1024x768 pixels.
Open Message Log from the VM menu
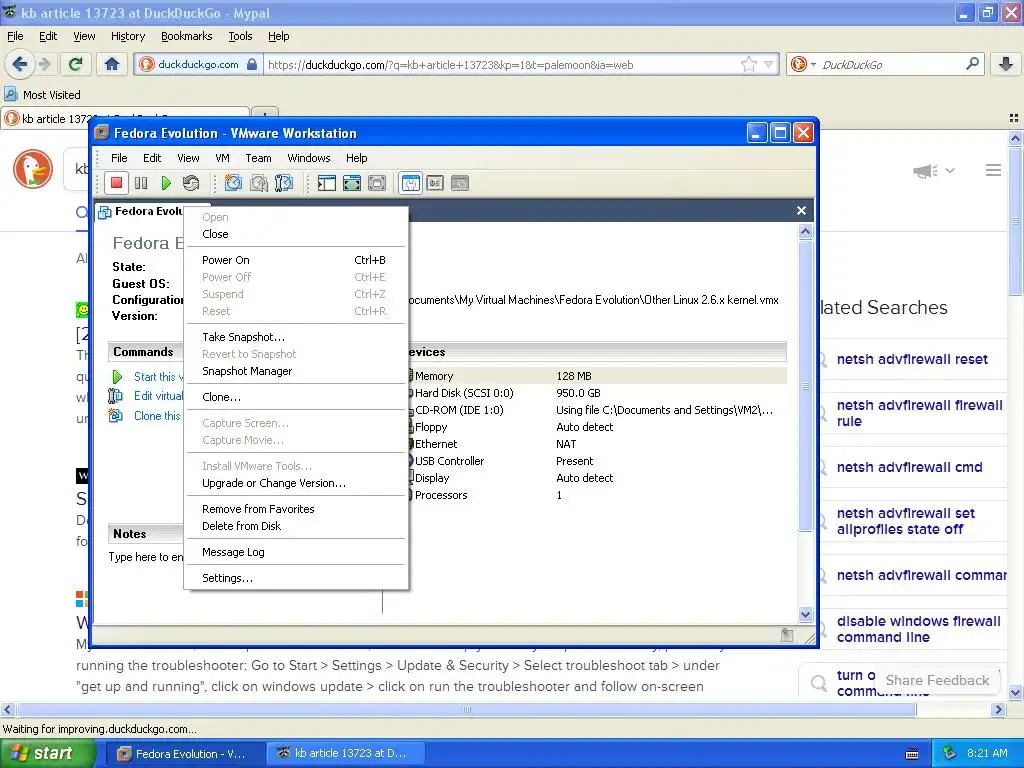click(295, 552)
